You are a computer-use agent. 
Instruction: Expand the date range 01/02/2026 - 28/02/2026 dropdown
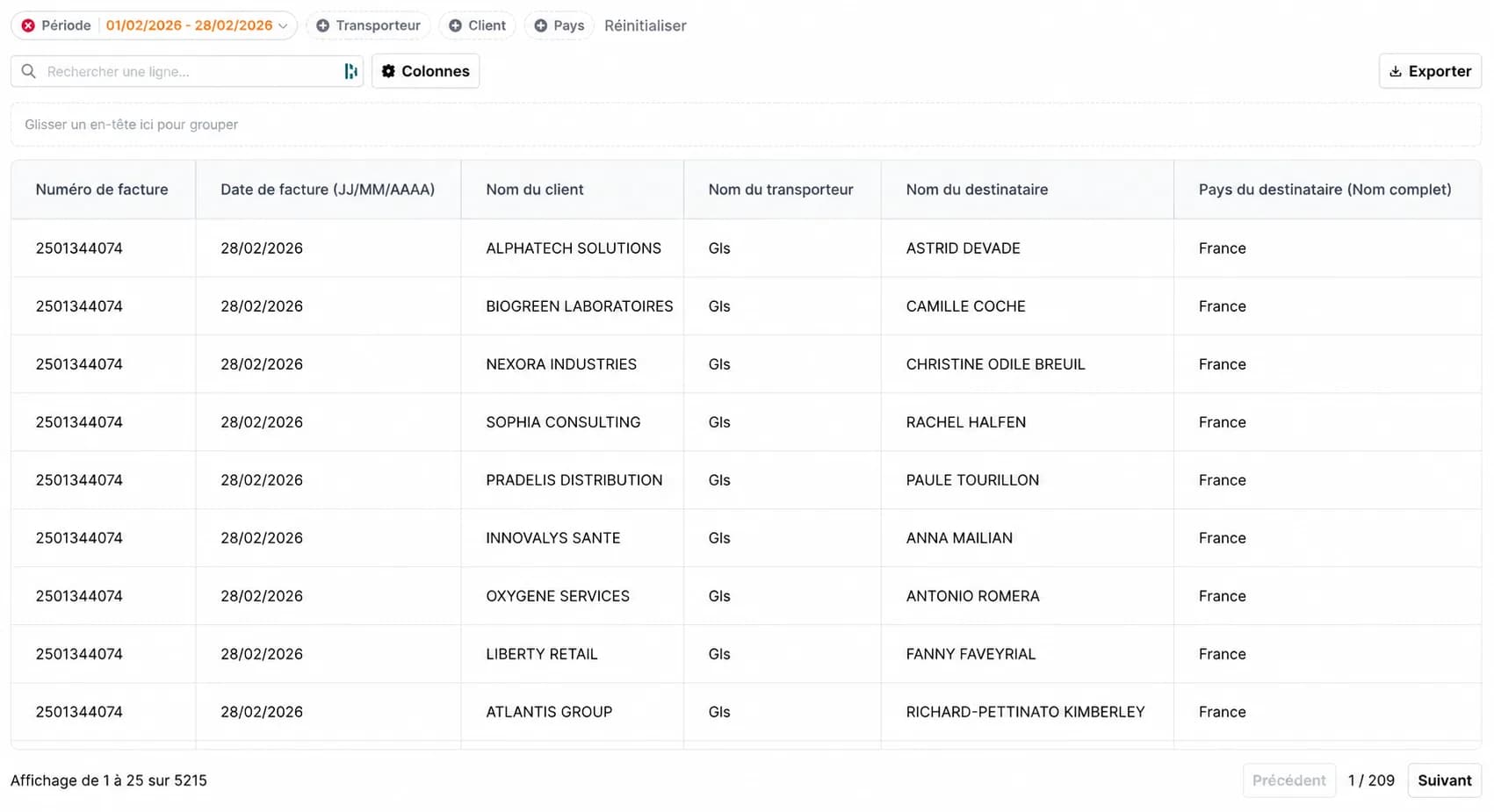197,25
